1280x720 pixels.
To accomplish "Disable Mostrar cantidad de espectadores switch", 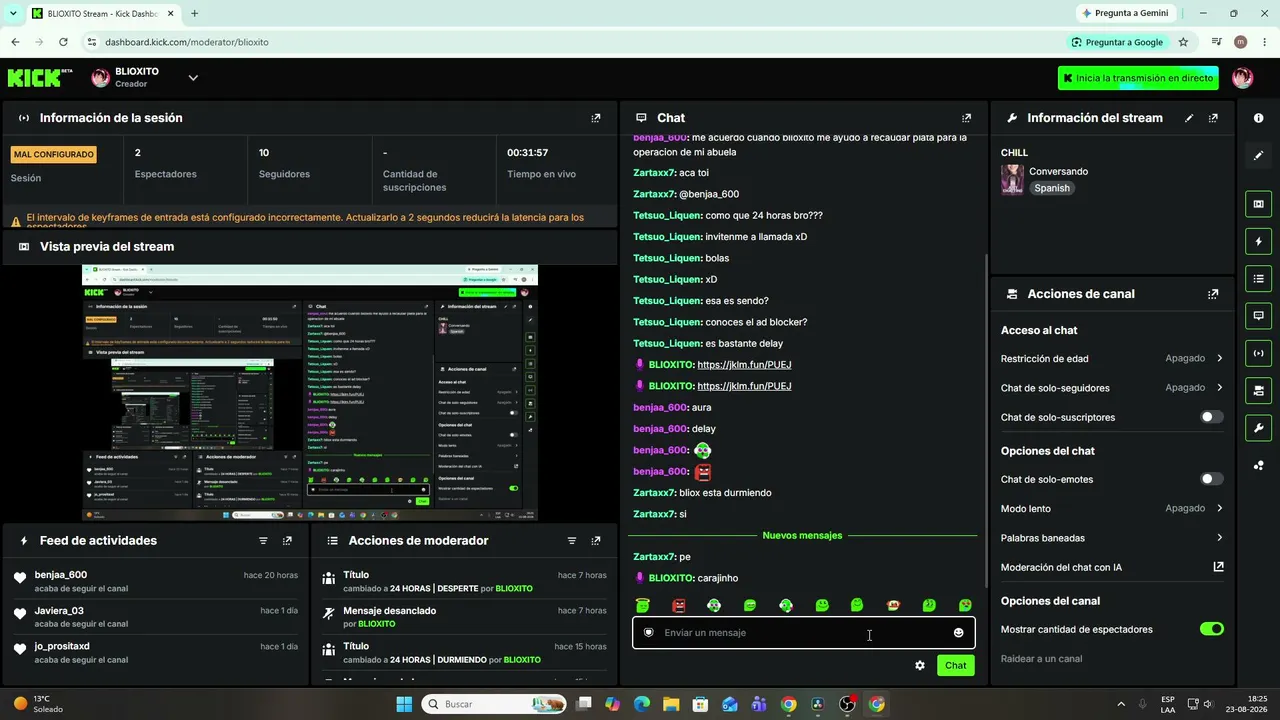I will [x=1211, y=629].
